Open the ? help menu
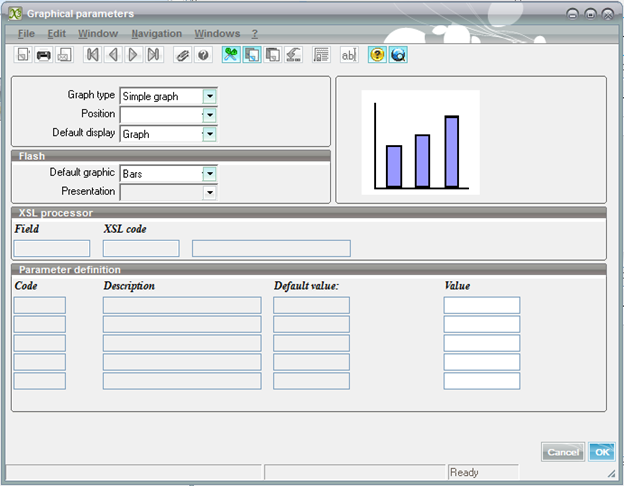 [x=255, y=34]
